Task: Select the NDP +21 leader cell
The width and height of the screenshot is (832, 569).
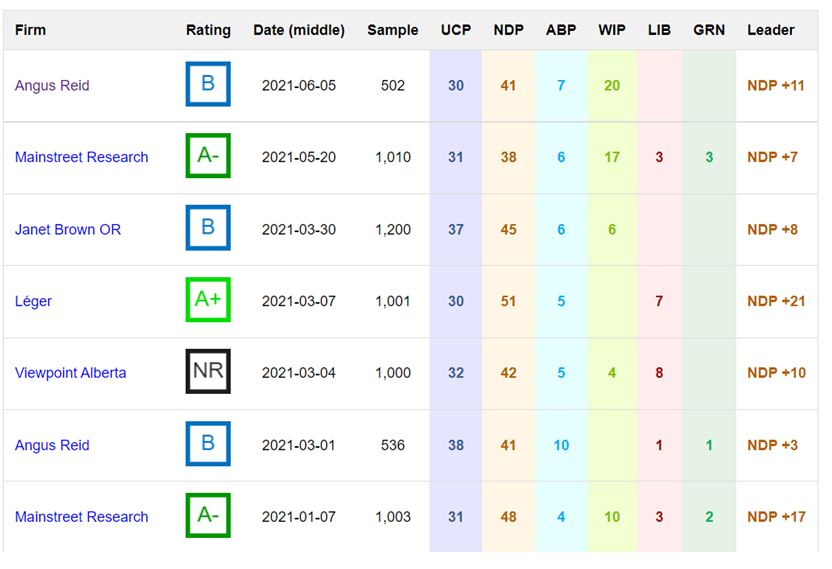Action: click(775, 301)
